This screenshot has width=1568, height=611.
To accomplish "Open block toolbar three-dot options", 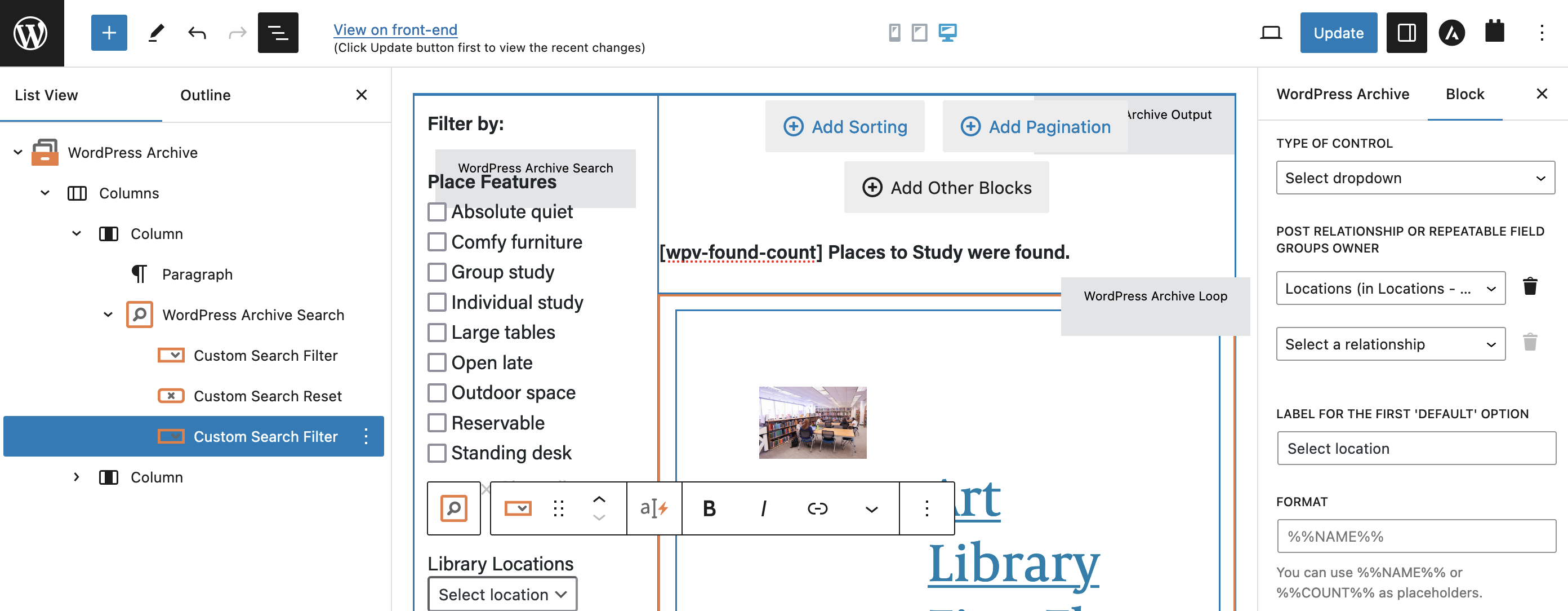I will click(926, 508).
